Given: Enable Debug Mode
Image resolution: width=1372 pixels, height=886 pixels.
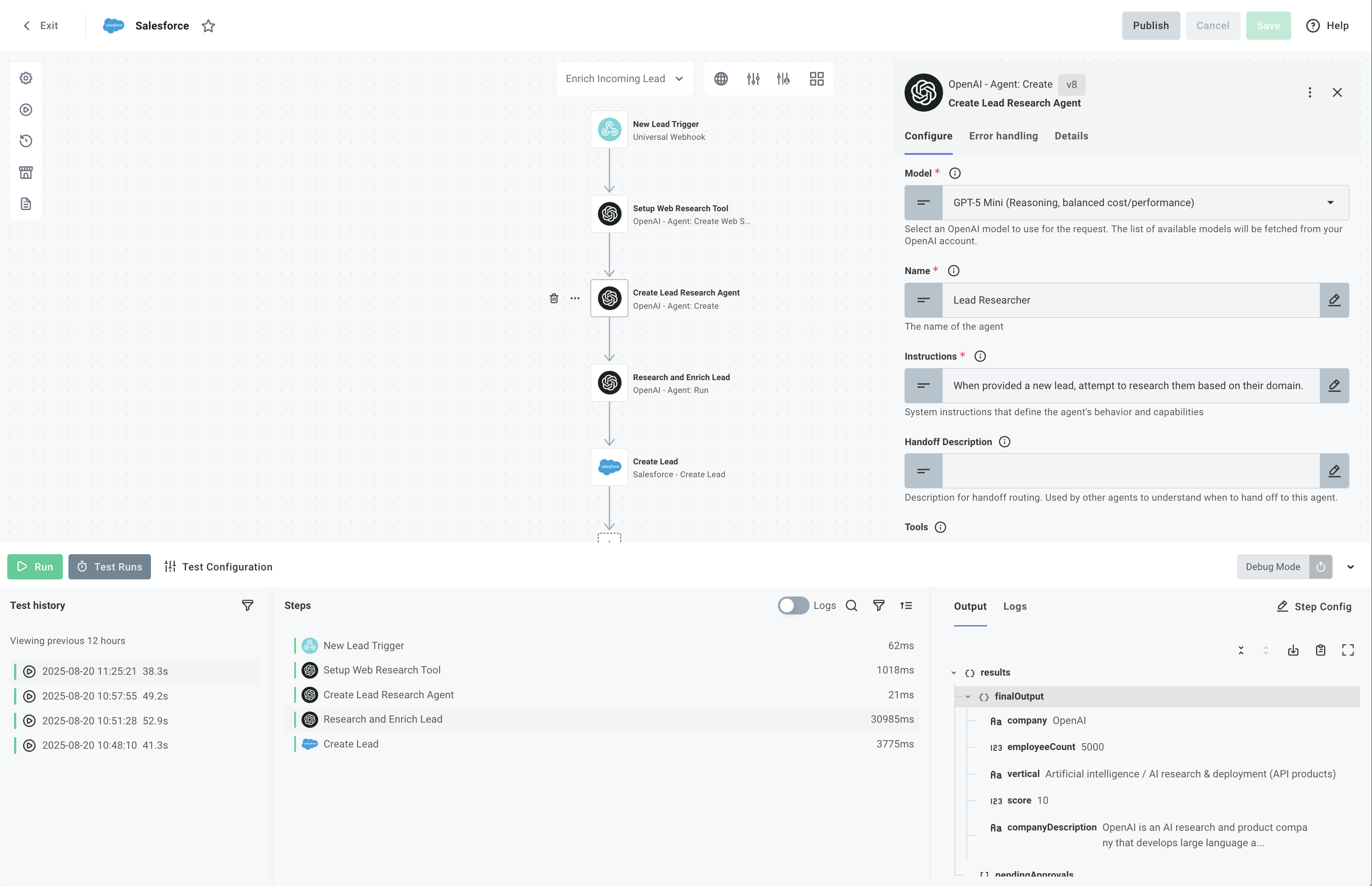Looking at the screenshot, I should coord(1321,567).
